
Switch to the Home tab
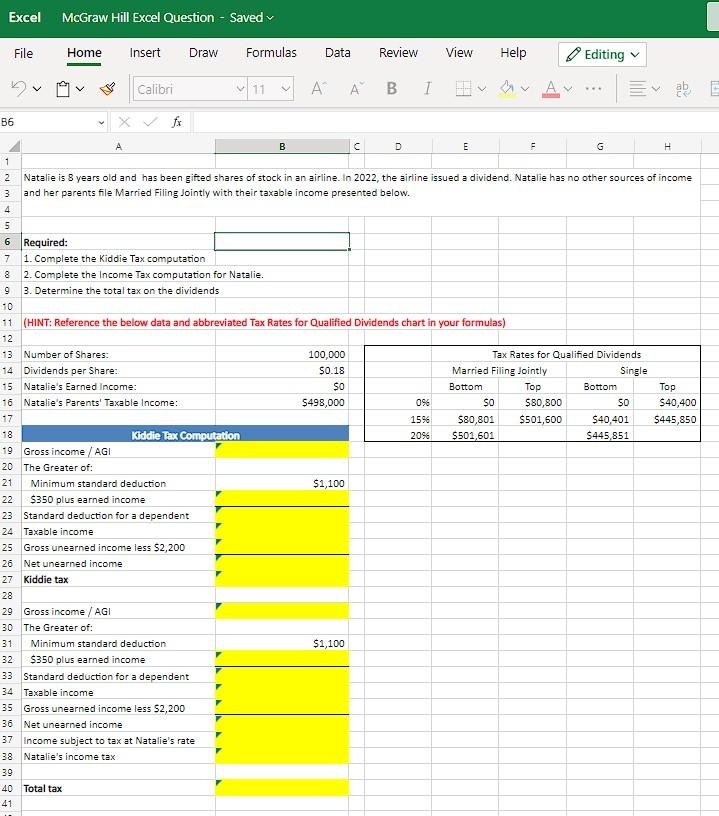84,53
